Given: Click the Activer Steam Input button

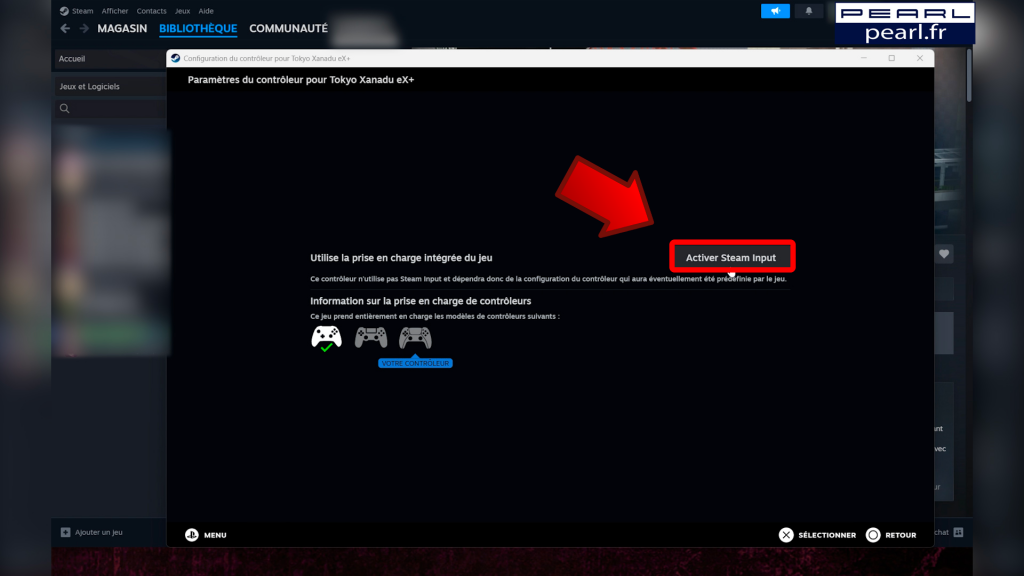Looking at the screenshot, I should pyautogui.click(x=731, y=257).
